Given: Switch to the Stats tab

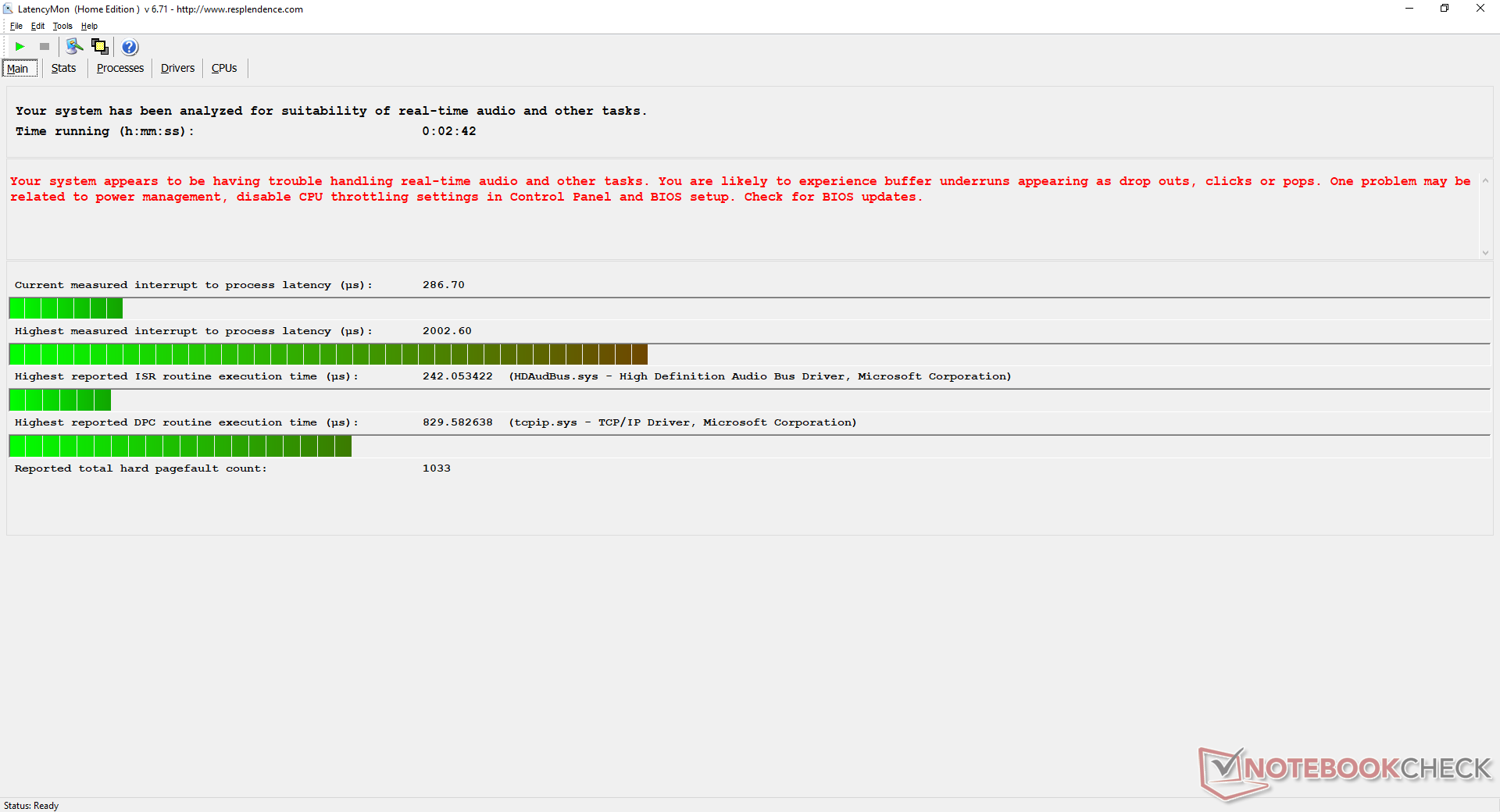Looking at the screenshot, I should pyautogui.click(x=63, y=69).
